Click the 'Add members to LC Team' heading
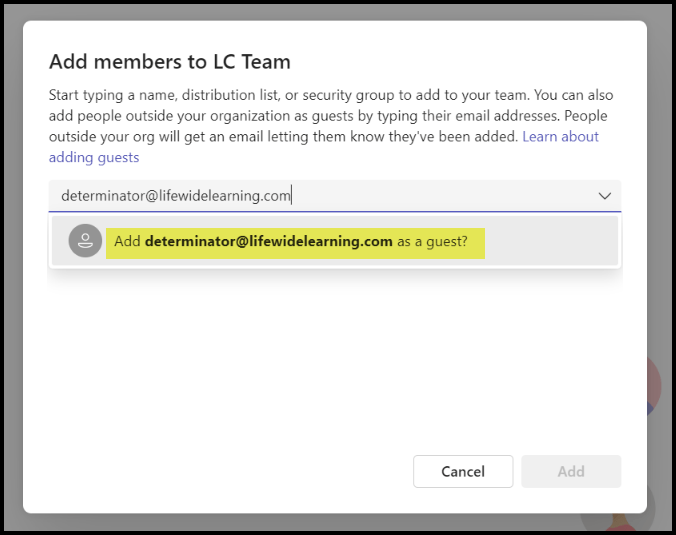The width and height of the screenshot is (676, 535). click(169, 62)
